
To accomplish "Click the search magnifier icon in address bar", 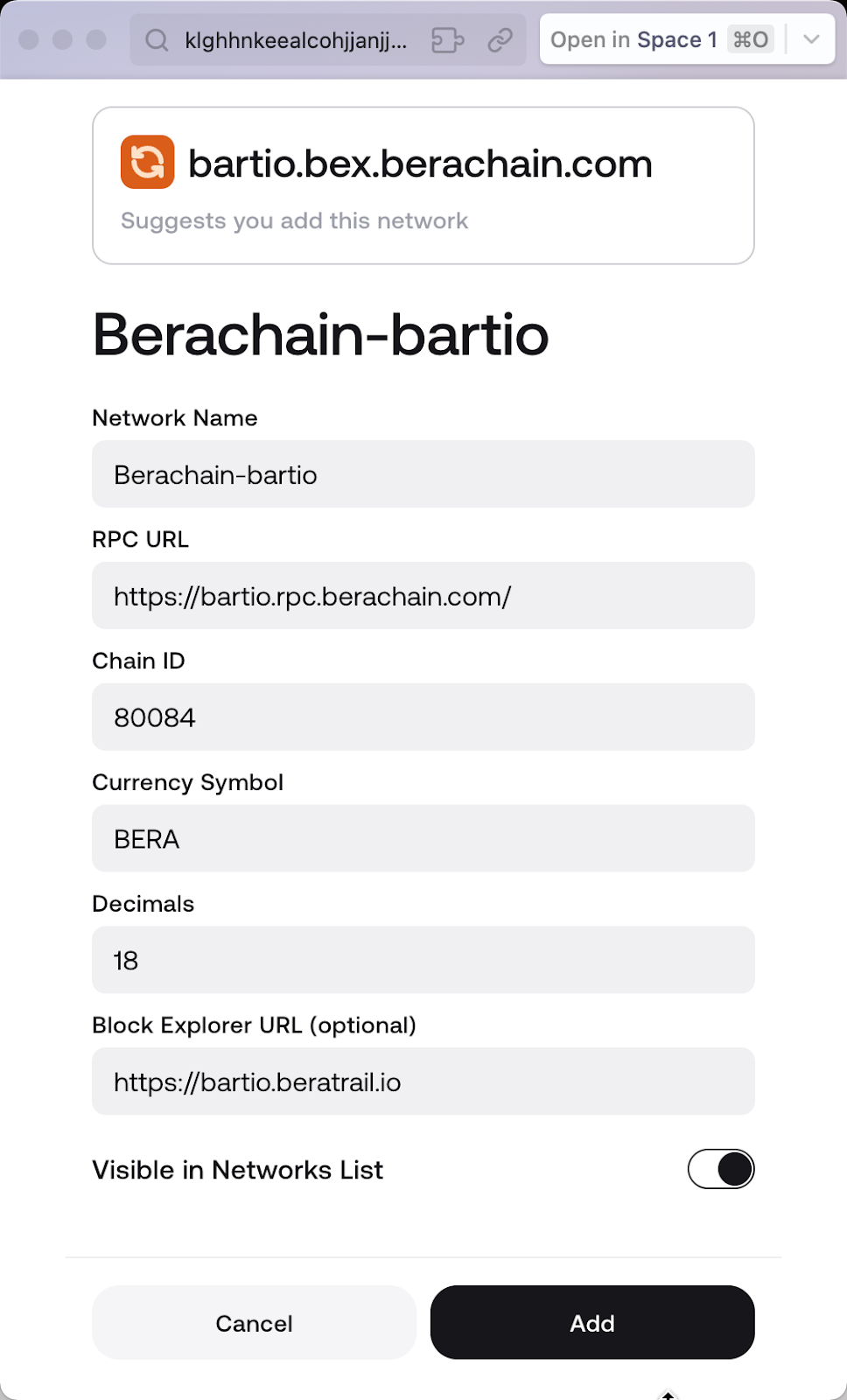I will tap(157, 40).
